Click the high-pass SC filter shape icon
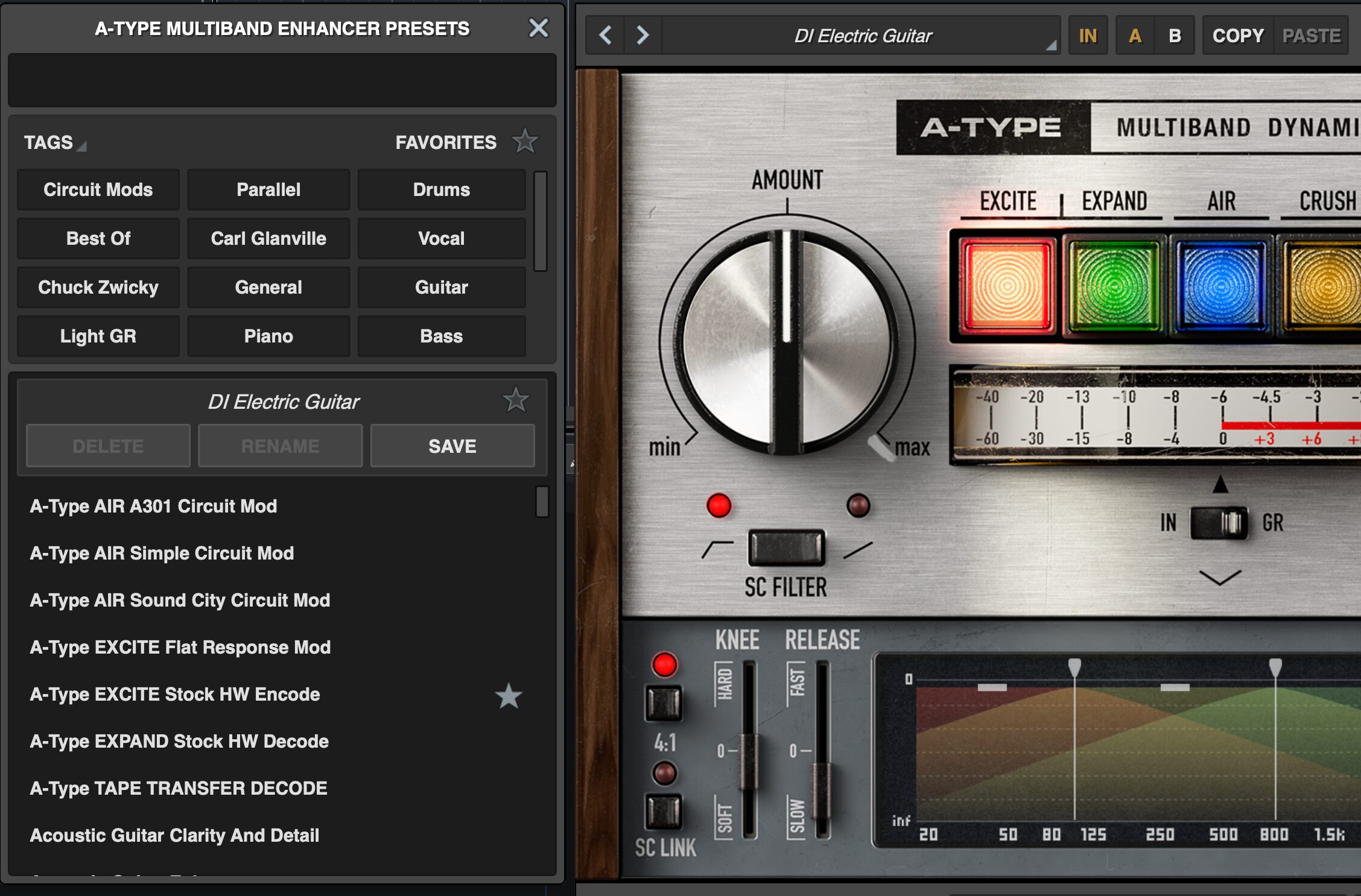This screenshot has width=1361, height=896. (718, 549)
